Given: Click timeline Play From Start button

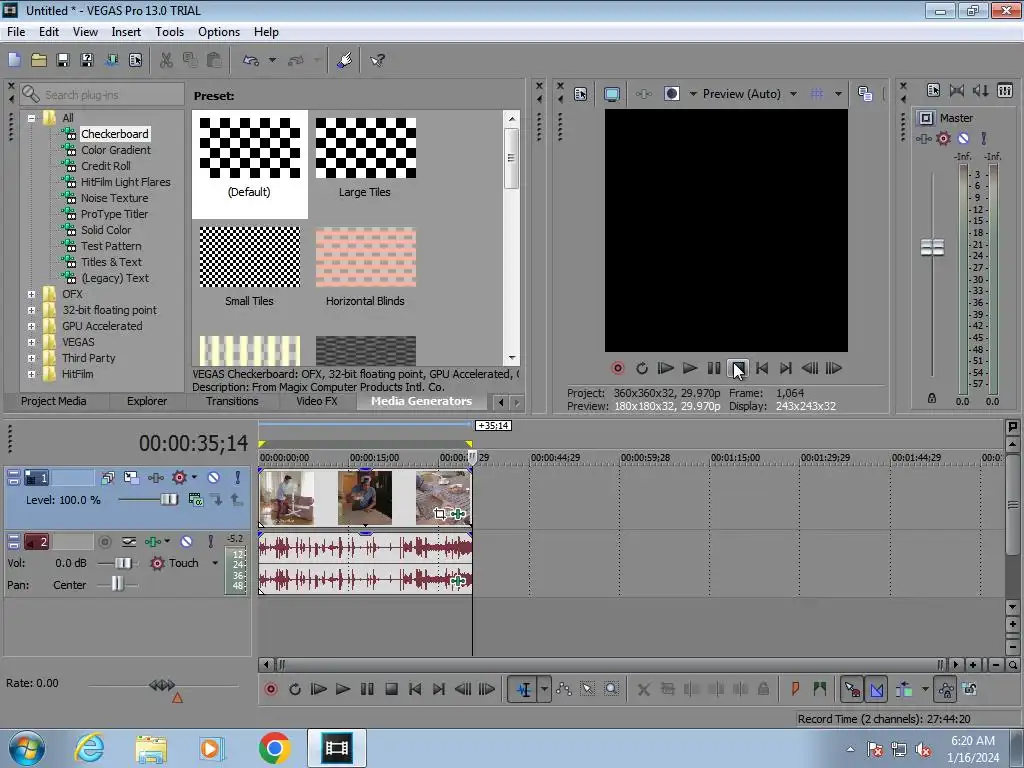Looking at the screenshot, I should click(318, 689).
